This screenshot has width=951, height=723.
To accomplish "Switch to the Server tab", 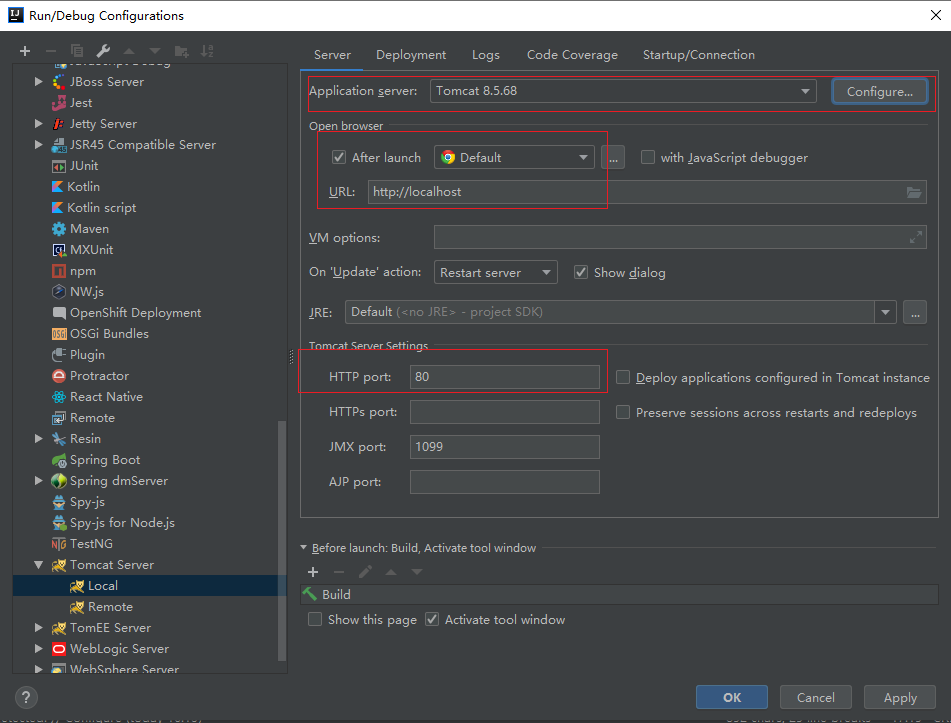I will click(x=332, y=55).
